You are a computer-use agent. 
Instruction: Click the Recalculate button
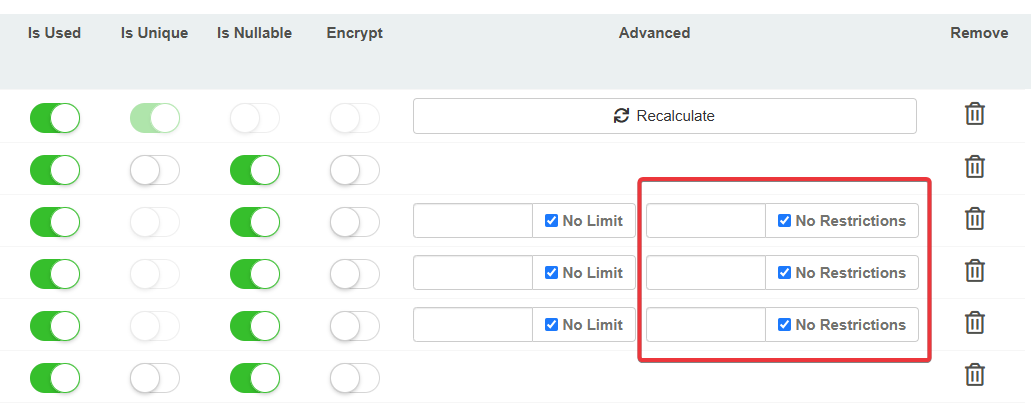pyautogui.click(x=664, y=116)
